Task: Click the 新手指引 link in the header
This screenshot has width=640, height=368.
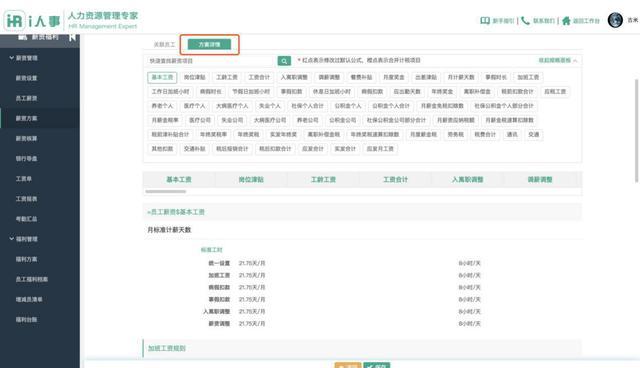Action: (x=503, y=21)
